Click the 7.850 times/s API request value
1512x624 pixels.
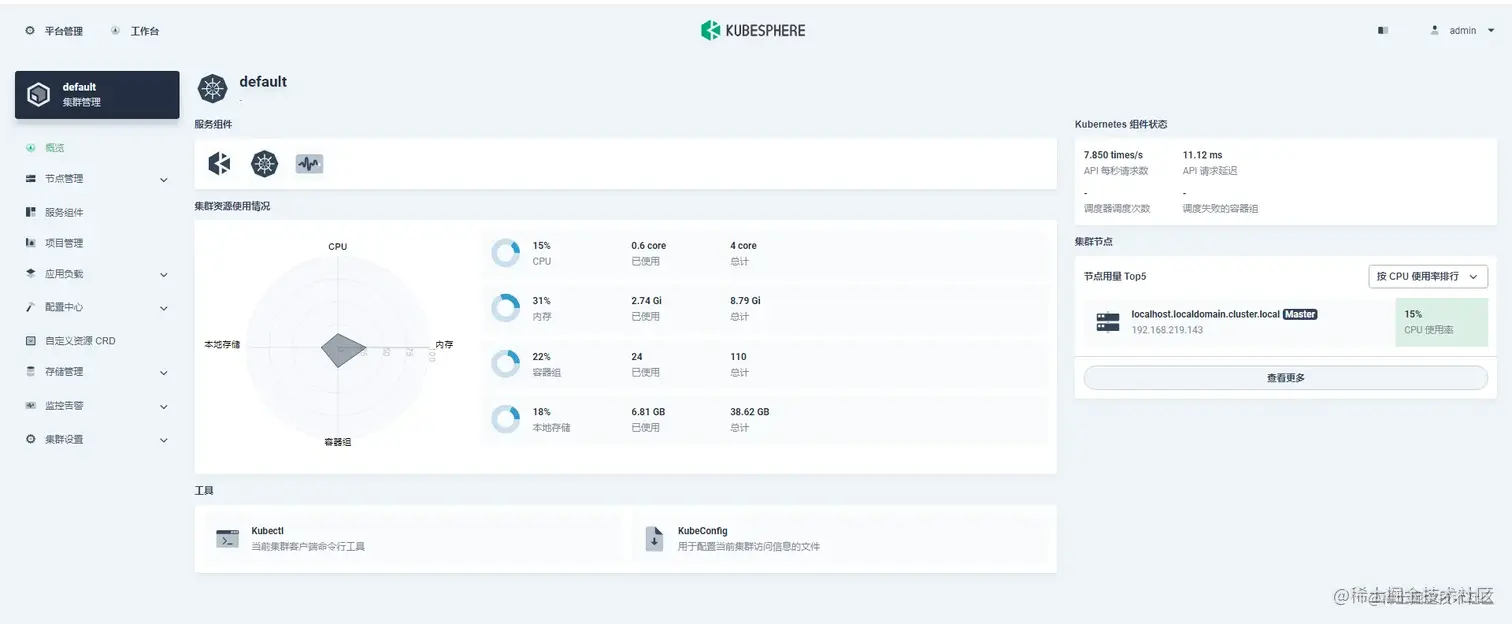(1113, 155)
